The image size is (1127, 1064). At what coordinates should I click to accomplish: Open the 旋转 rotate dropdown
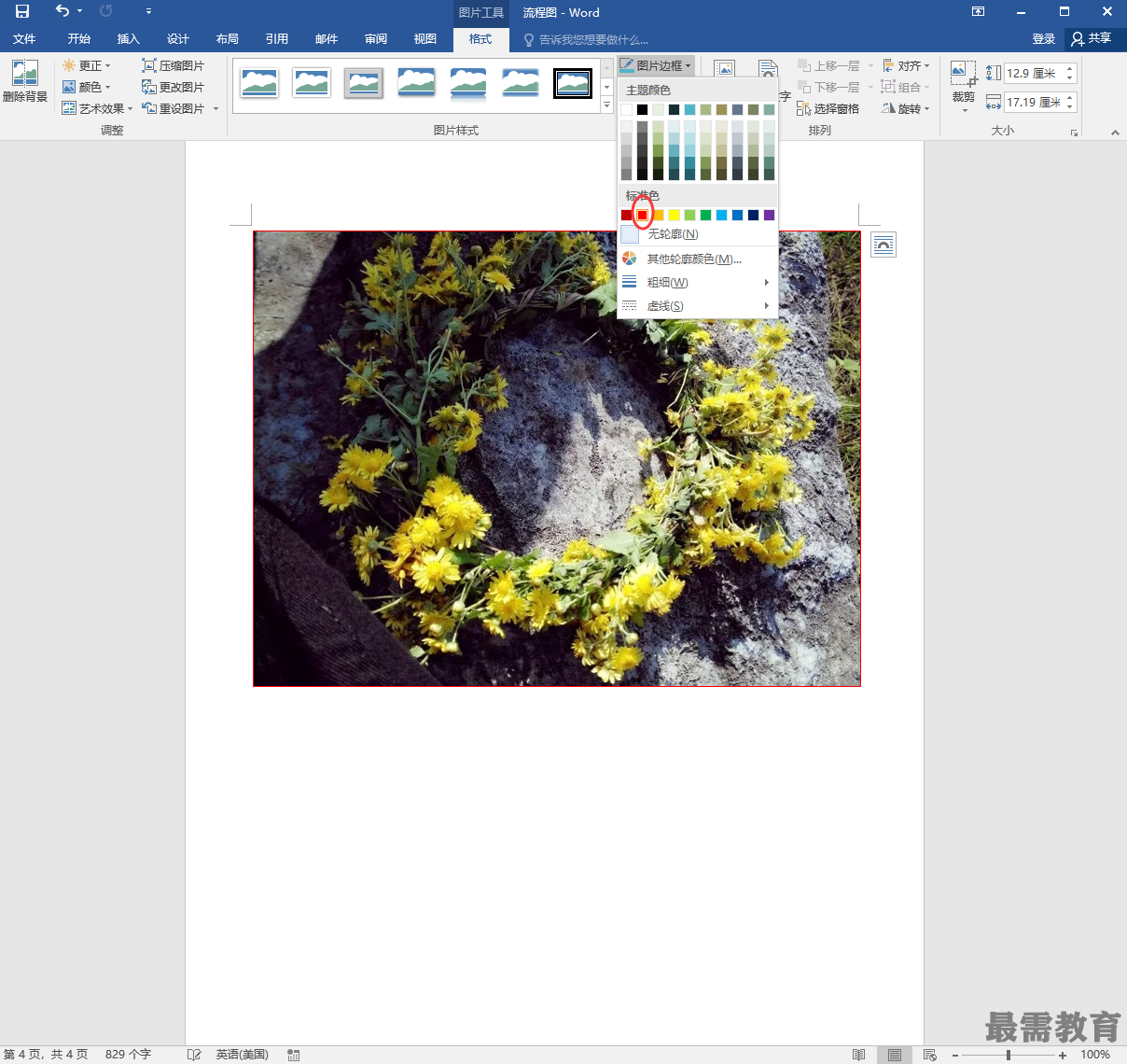click(906, 108)
